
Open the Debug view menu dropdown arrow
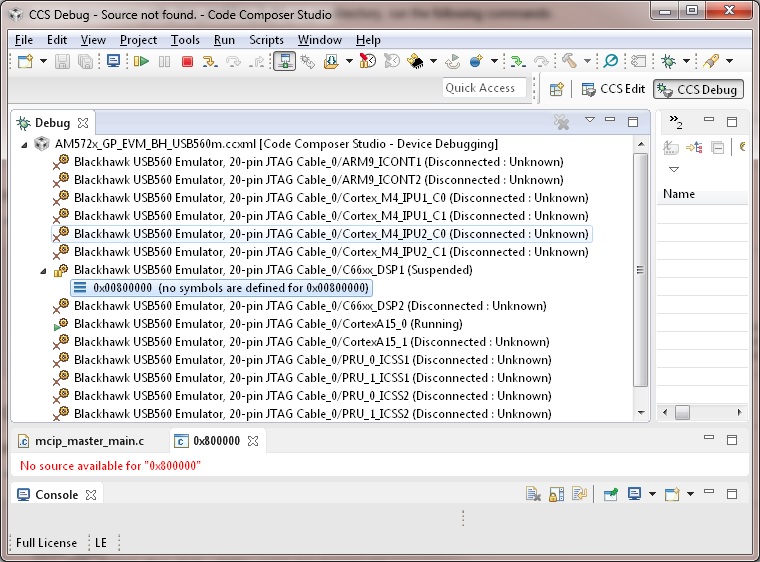tap(590, 121)
